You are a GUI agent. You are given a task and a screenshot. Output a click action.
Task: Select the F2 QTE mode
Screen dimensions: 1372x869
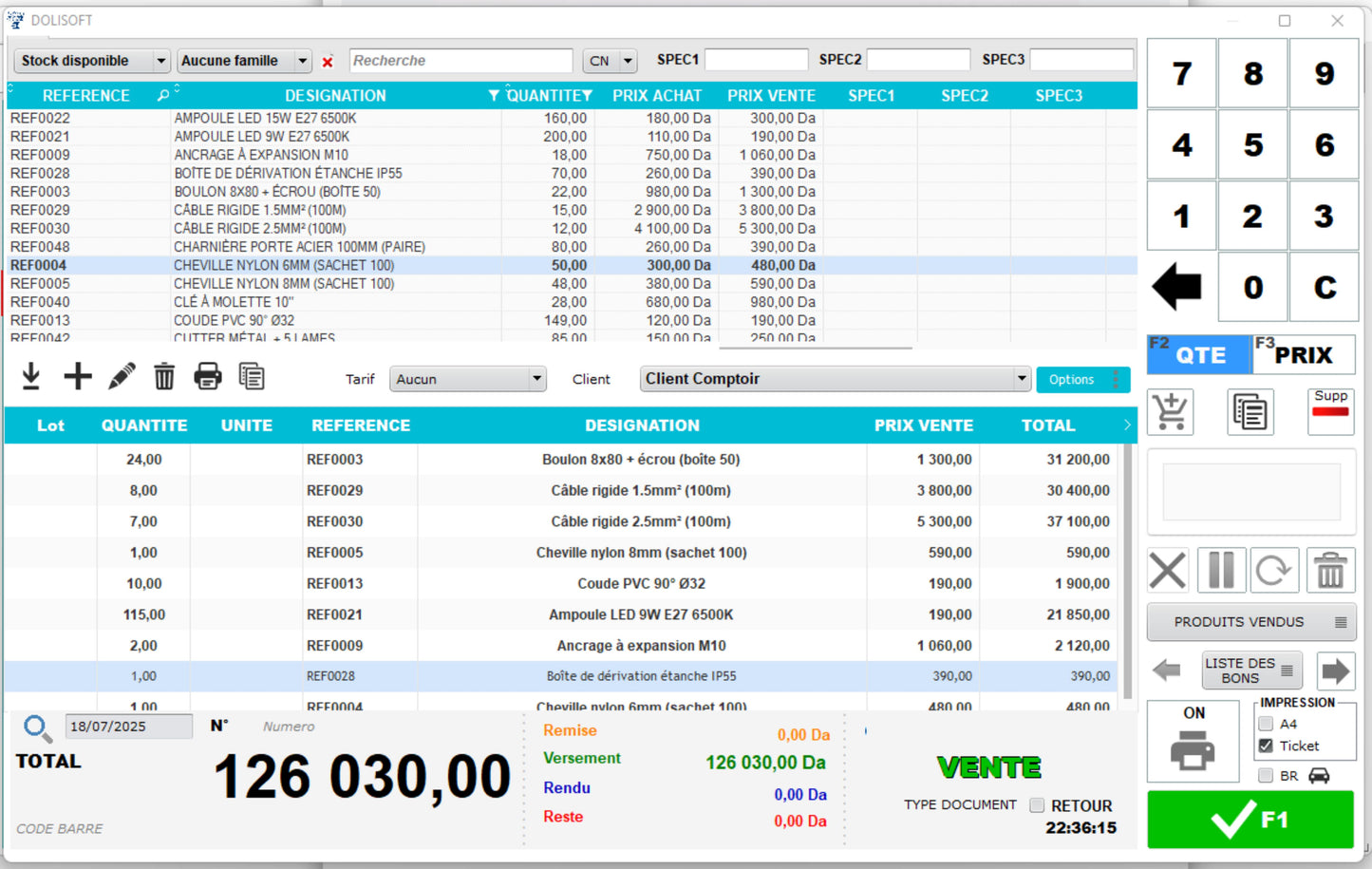[x=1199, y=354]
